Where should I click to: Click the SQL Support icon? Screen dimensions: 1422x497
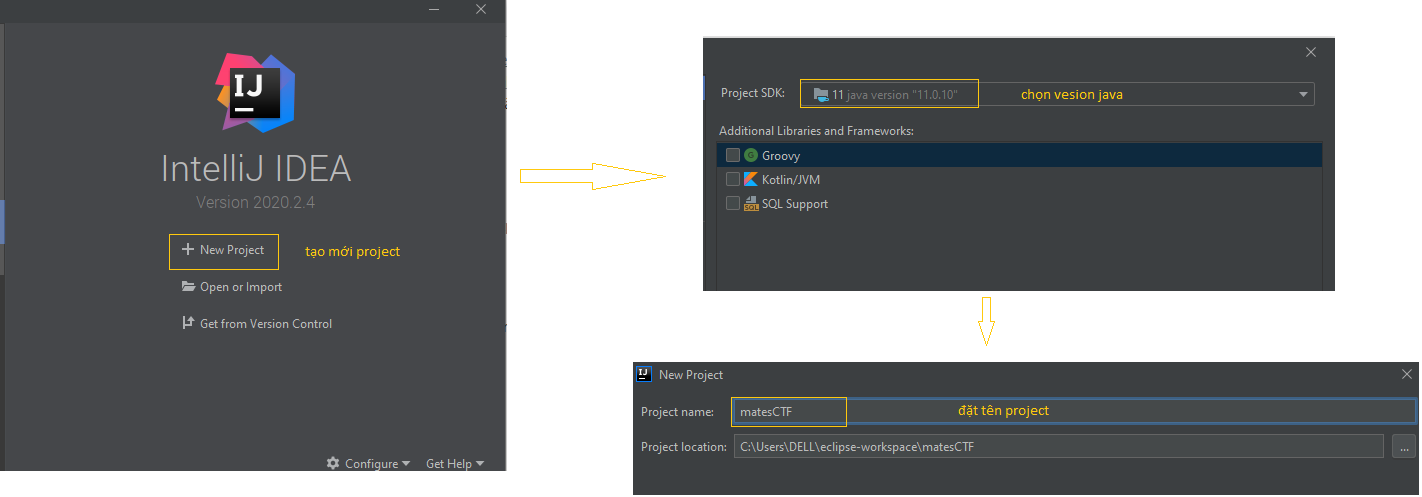[751, 203]
